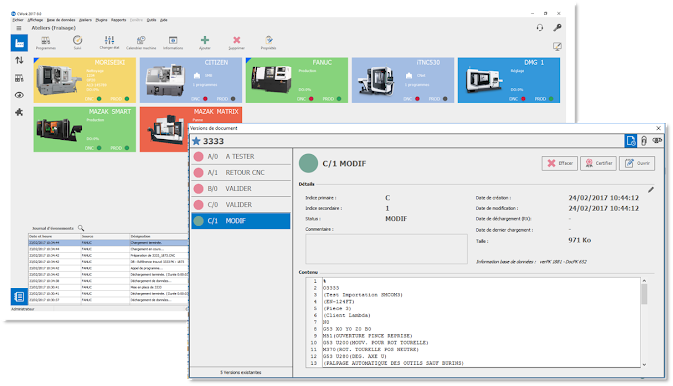The width and height of the screenshot is (673, 386).
Task: Open the Aide menu
Action: pyautogui.click(x=164, y=20)
